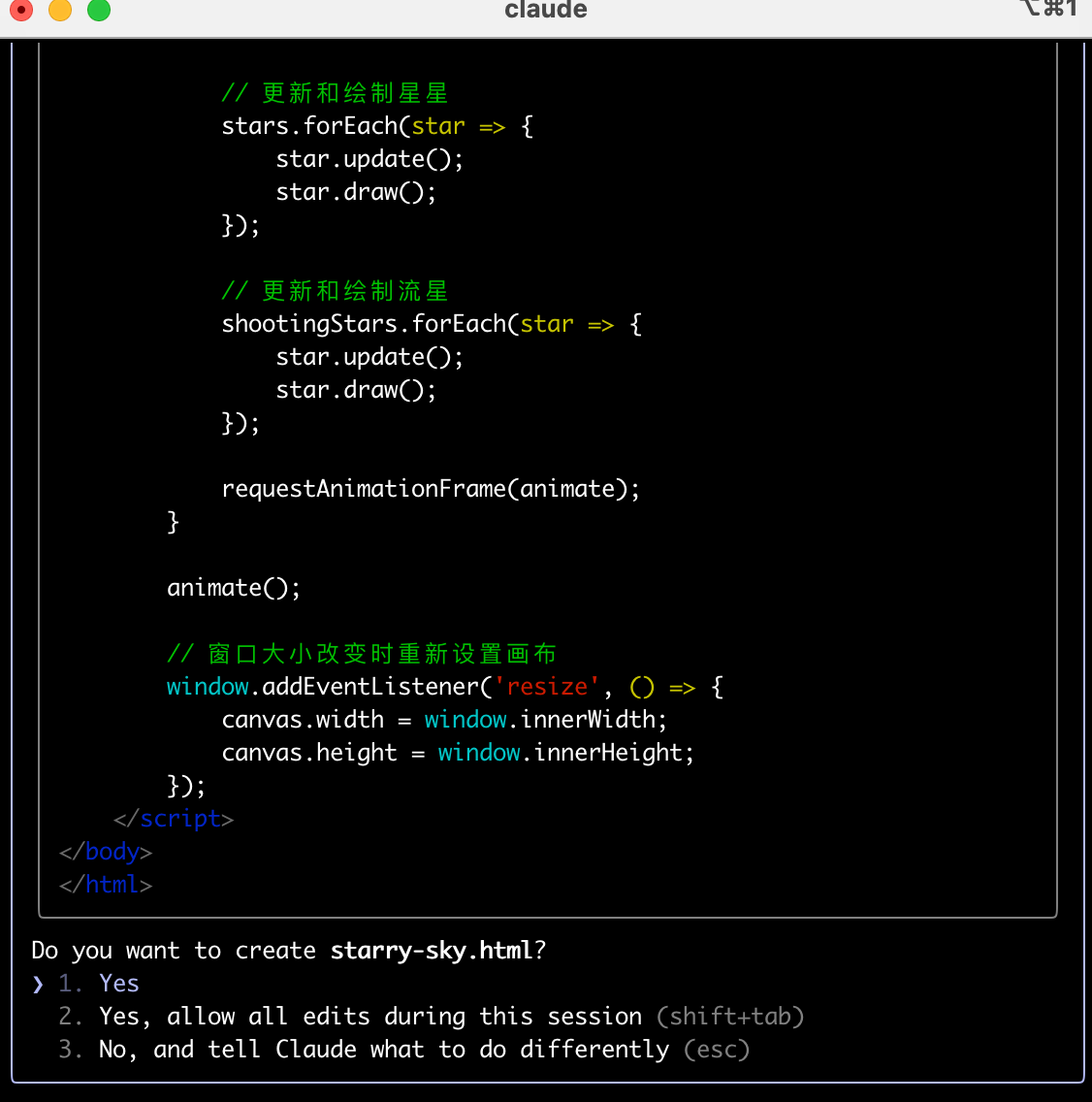The image size is (1092, 1102).
Task: Click the canvas.height = window.innerHeight line
Action: click(x=458, y=753)
